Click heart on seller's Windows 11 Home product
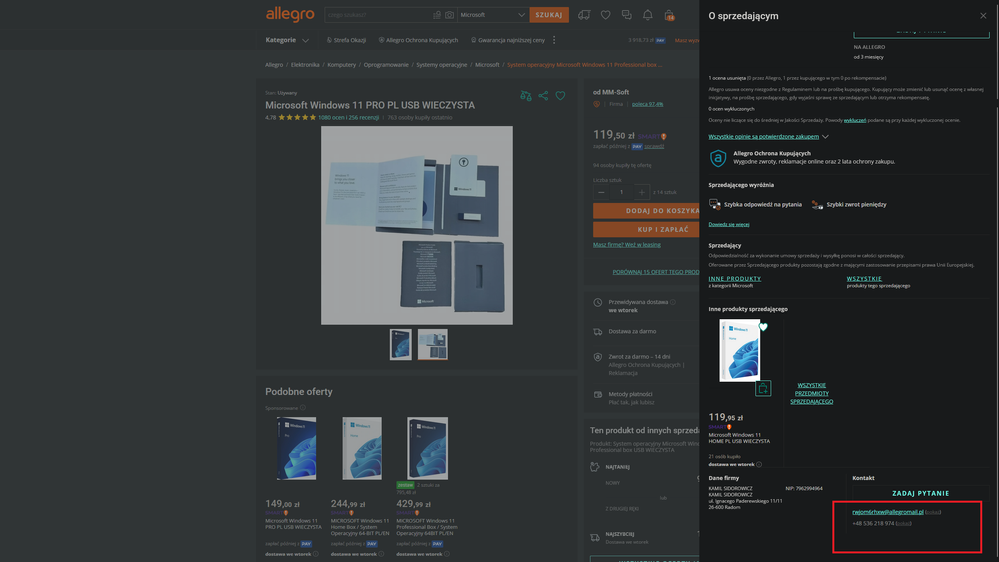 coord(763,327)
